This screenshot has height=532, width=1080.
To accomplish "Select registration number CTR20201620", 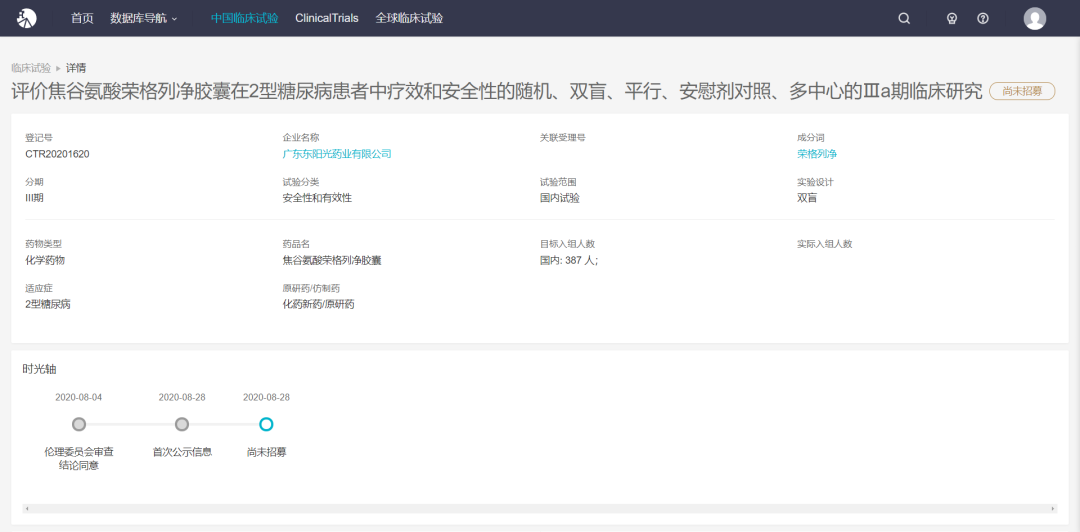I will click(57, 154).
